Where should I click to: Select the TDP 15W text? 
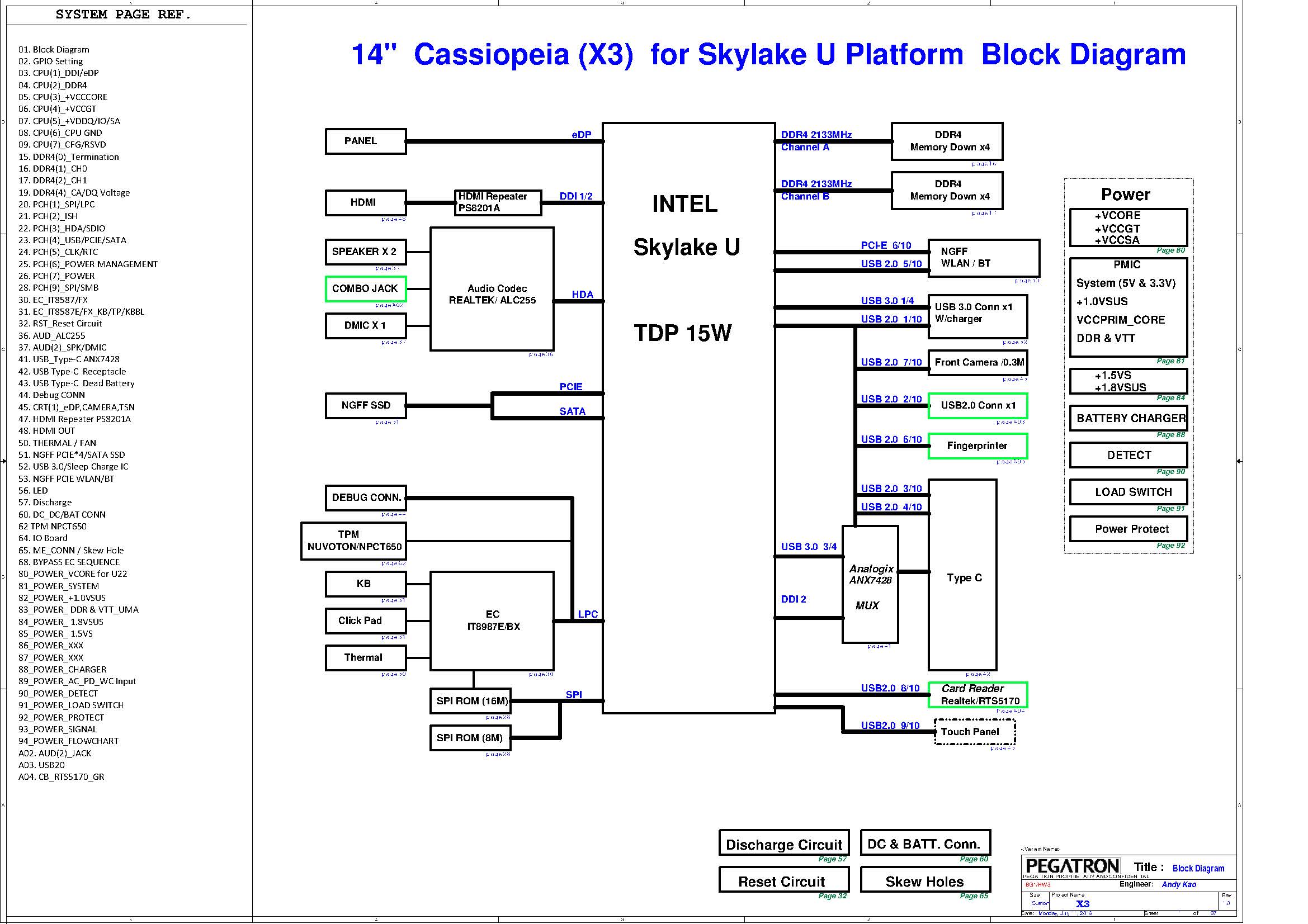[683, 333]
